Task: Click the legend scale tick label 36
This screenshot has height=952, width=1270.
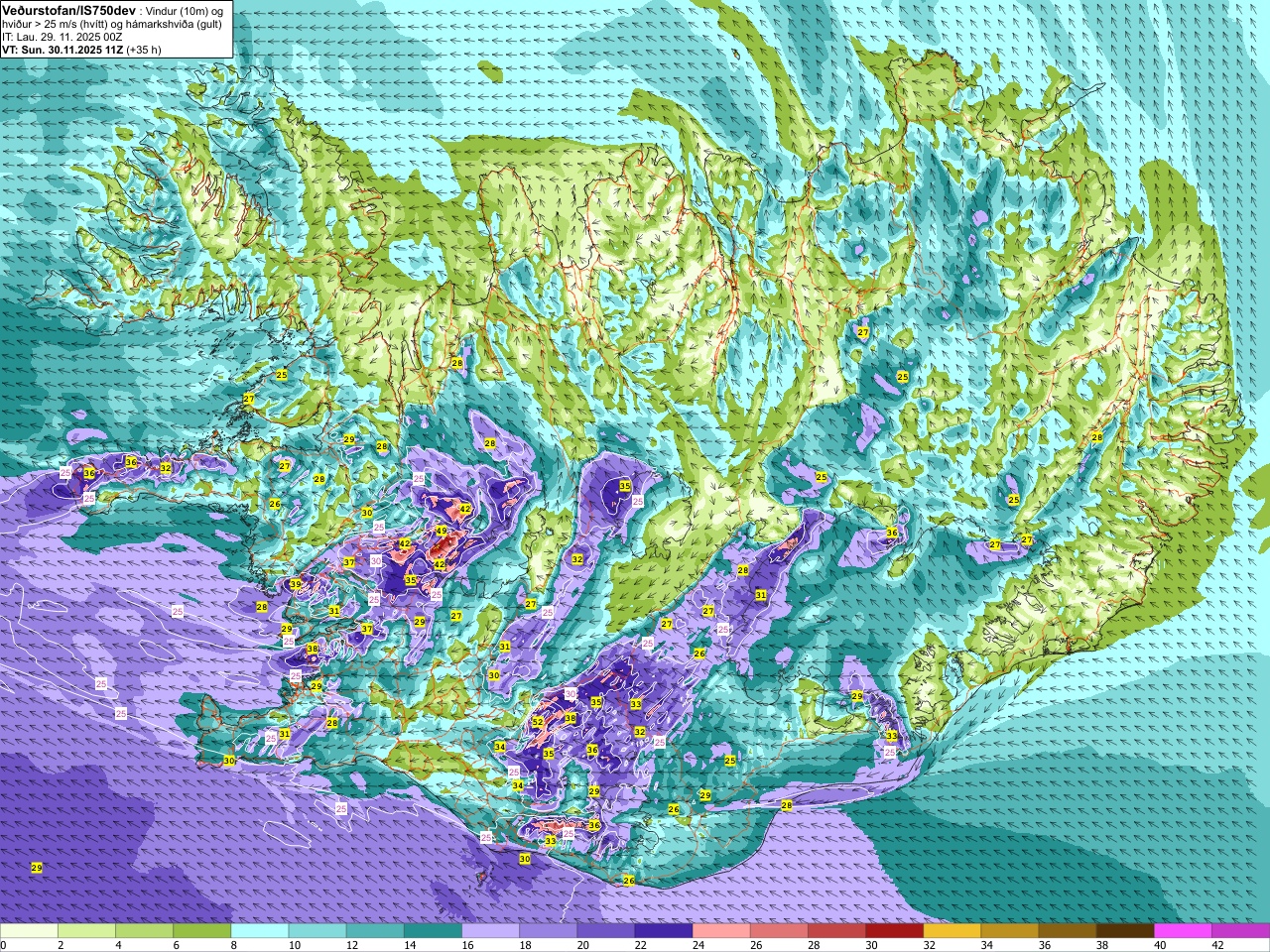Action: tap(1045, 945)
